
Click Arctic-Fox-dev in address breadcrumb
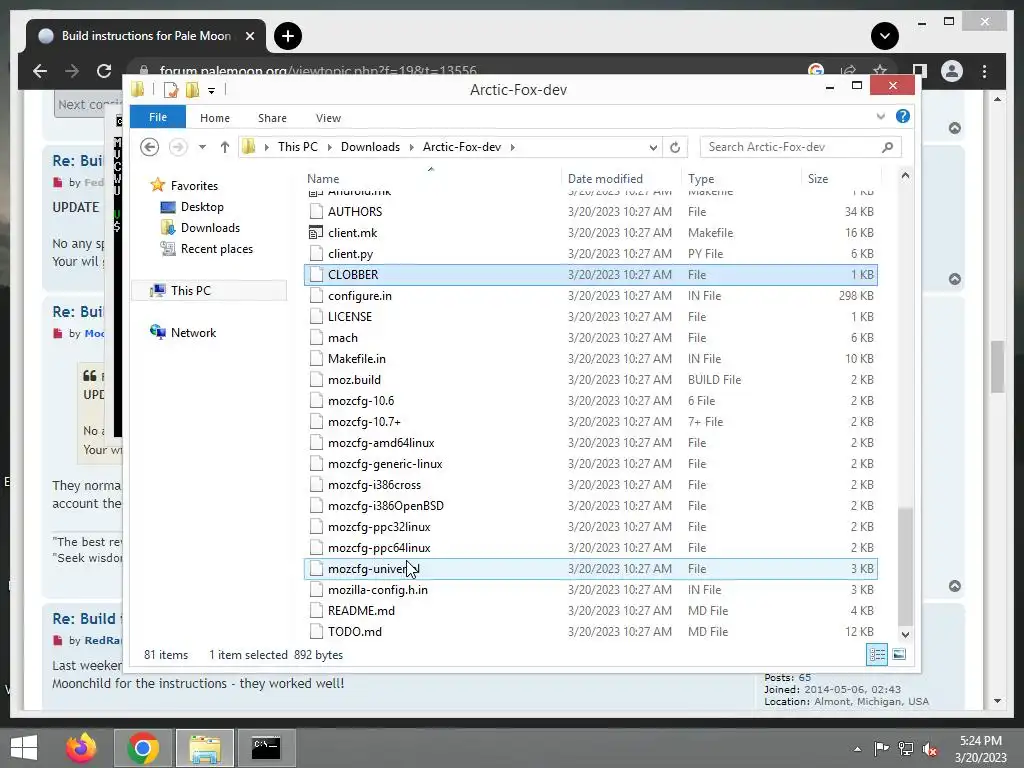pos(462,147)
